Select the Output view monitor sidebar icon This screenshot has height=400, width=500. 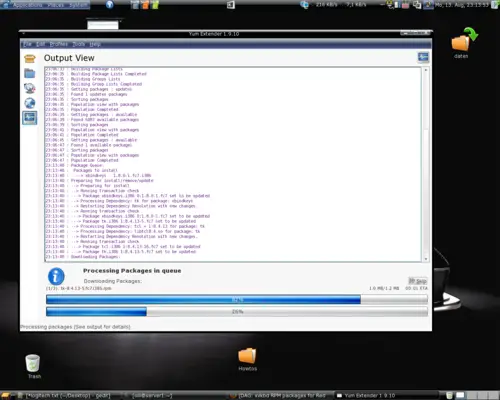[x=30, y=118]
